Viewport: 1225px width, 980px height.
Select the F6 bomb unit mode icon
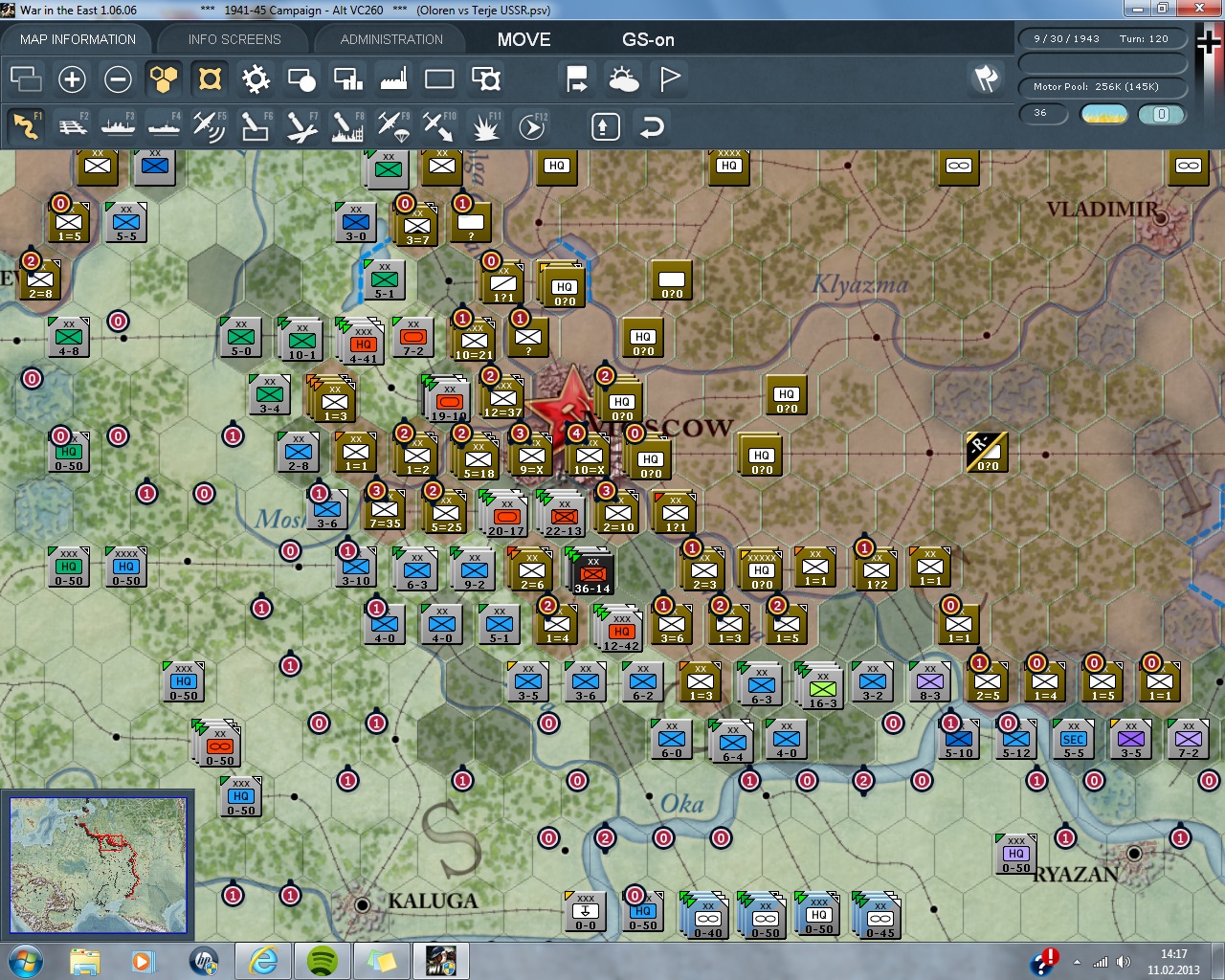click(x=256, y=126)
